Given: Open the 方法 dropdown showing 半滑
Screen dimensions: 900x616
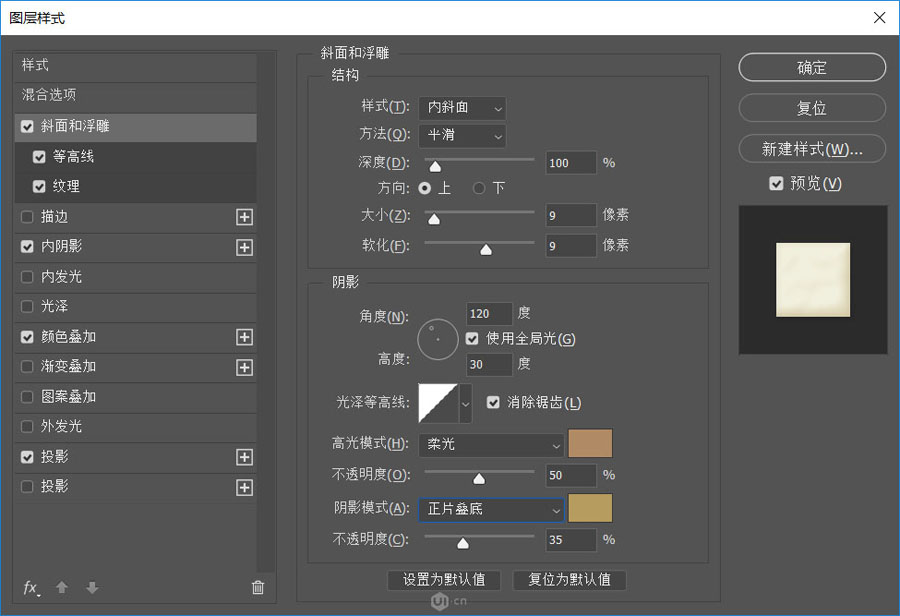Looking at the screenshot, I should point(462,136).
